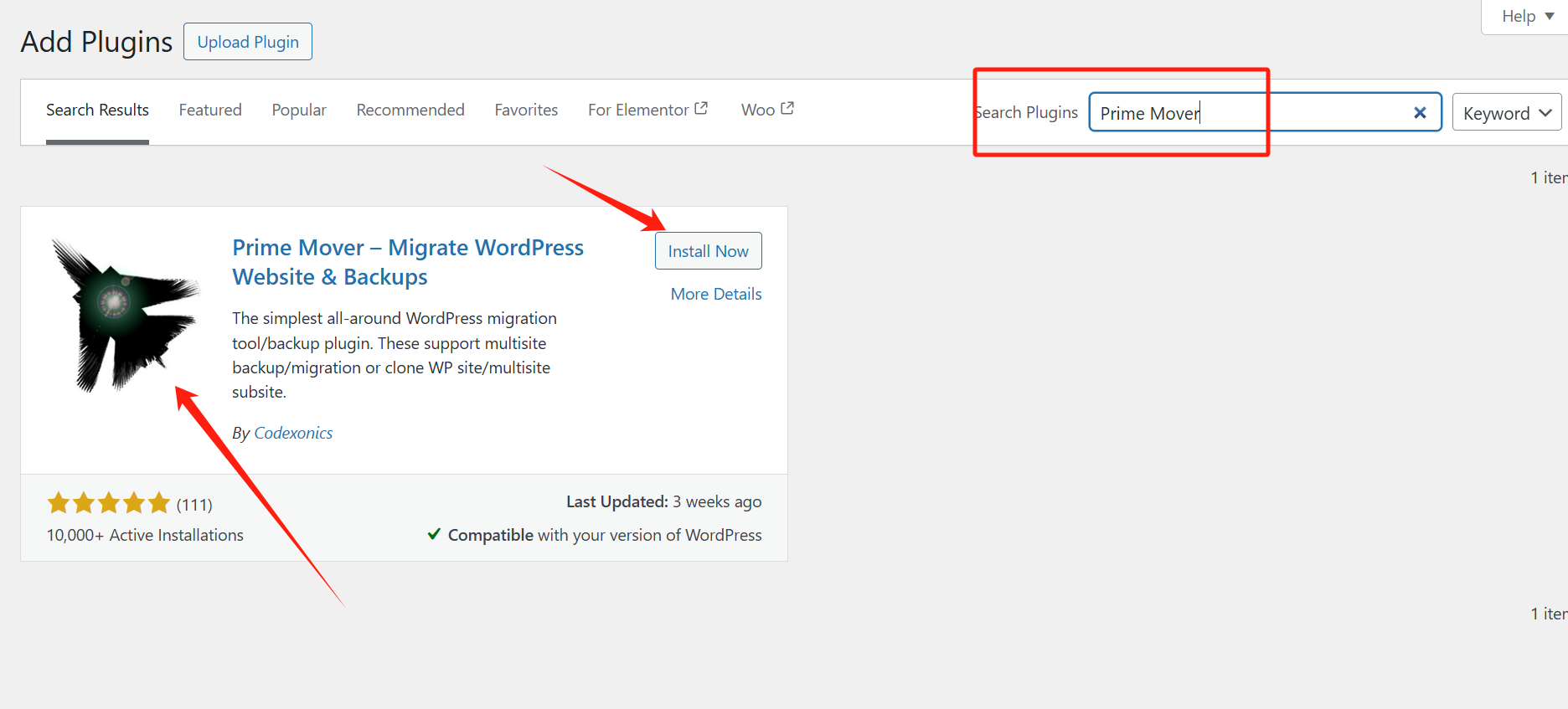Expand the Help panel dropdown
This screenshot has height=709, width=1568.
click(x=1528, y=16)
